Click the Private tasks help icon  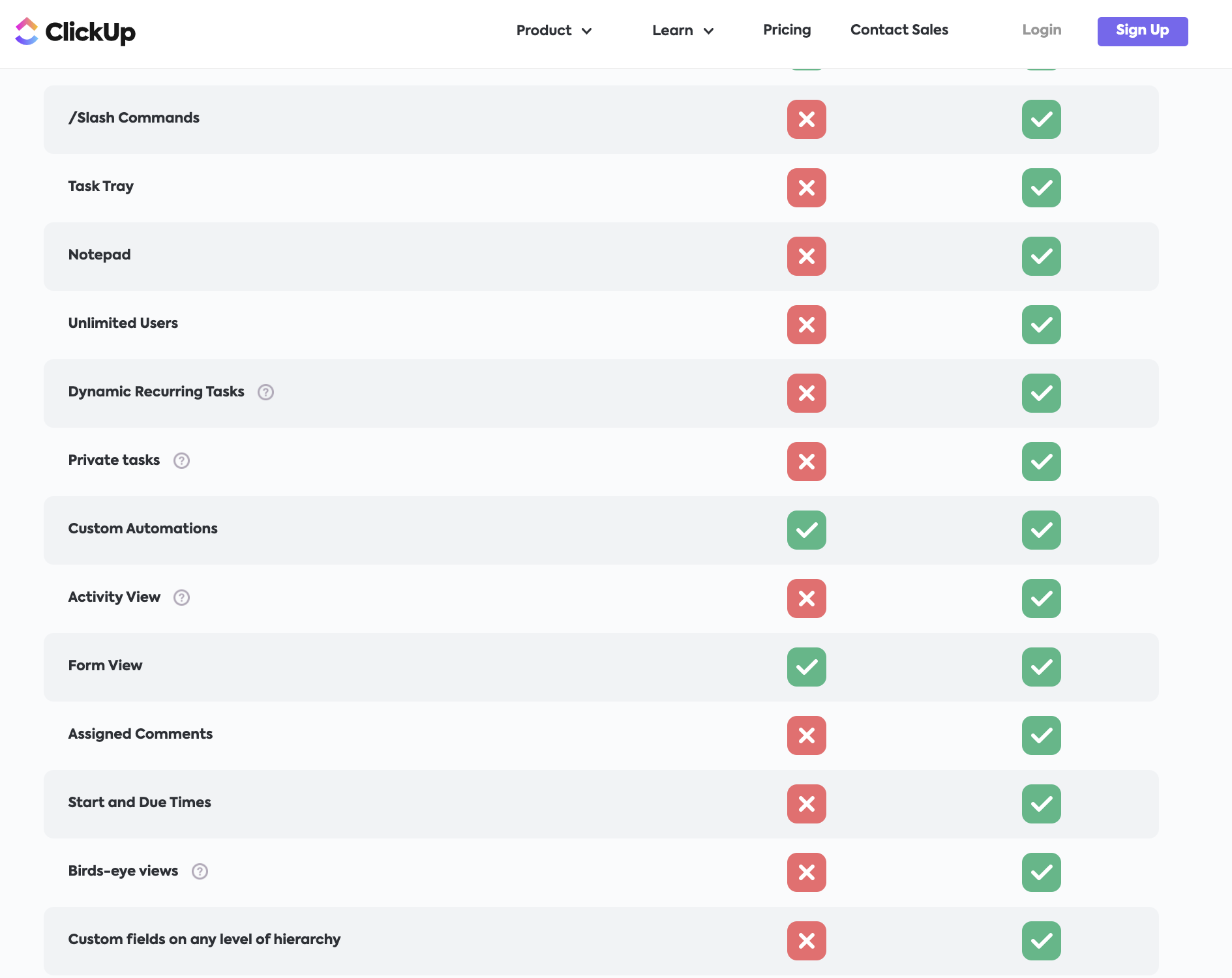(181, 460)
